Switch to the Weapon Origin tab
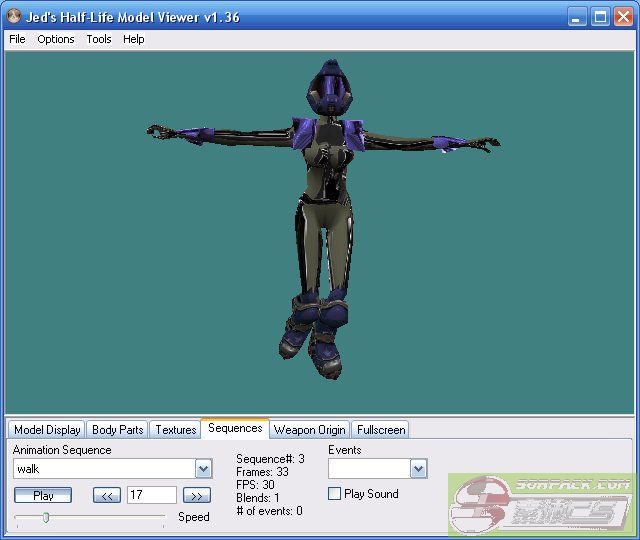 [x=310, y=430]
